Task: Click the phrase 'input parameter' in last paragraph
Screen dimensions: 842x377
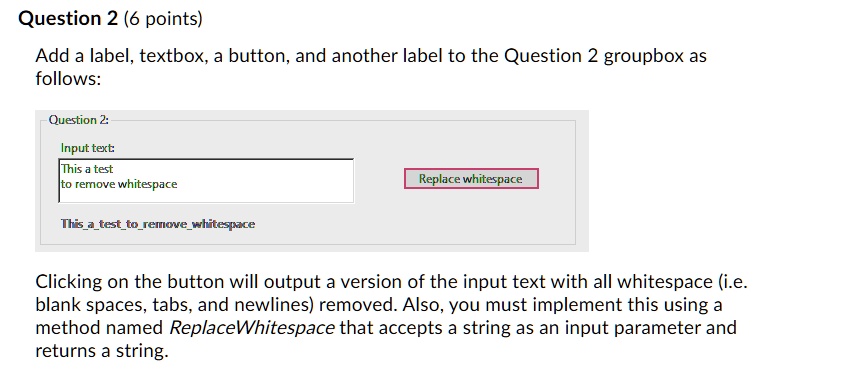Action: [x=633, y=328]
